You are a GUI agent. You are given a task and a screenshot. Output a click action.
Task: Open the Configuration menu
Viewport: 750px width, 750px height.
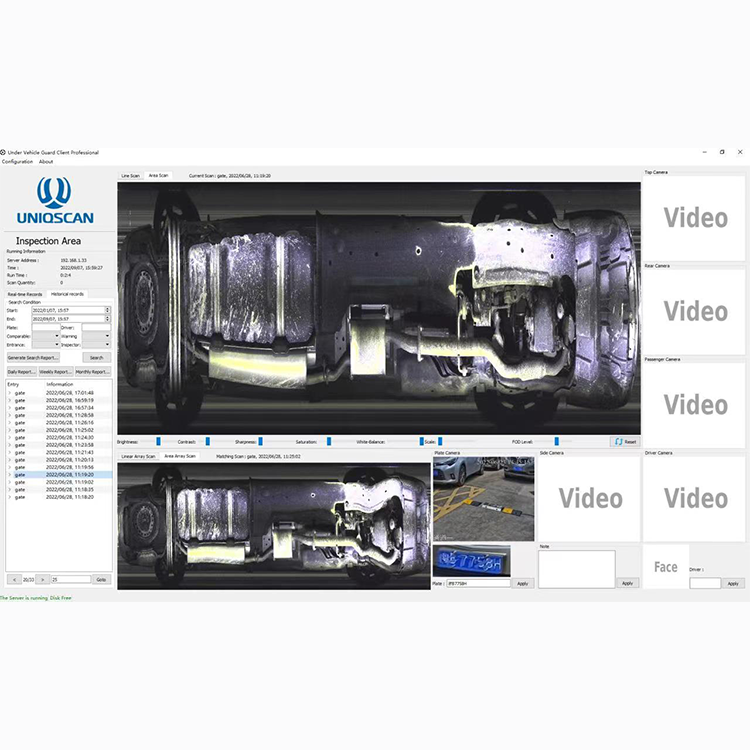(x=17, y=162)
